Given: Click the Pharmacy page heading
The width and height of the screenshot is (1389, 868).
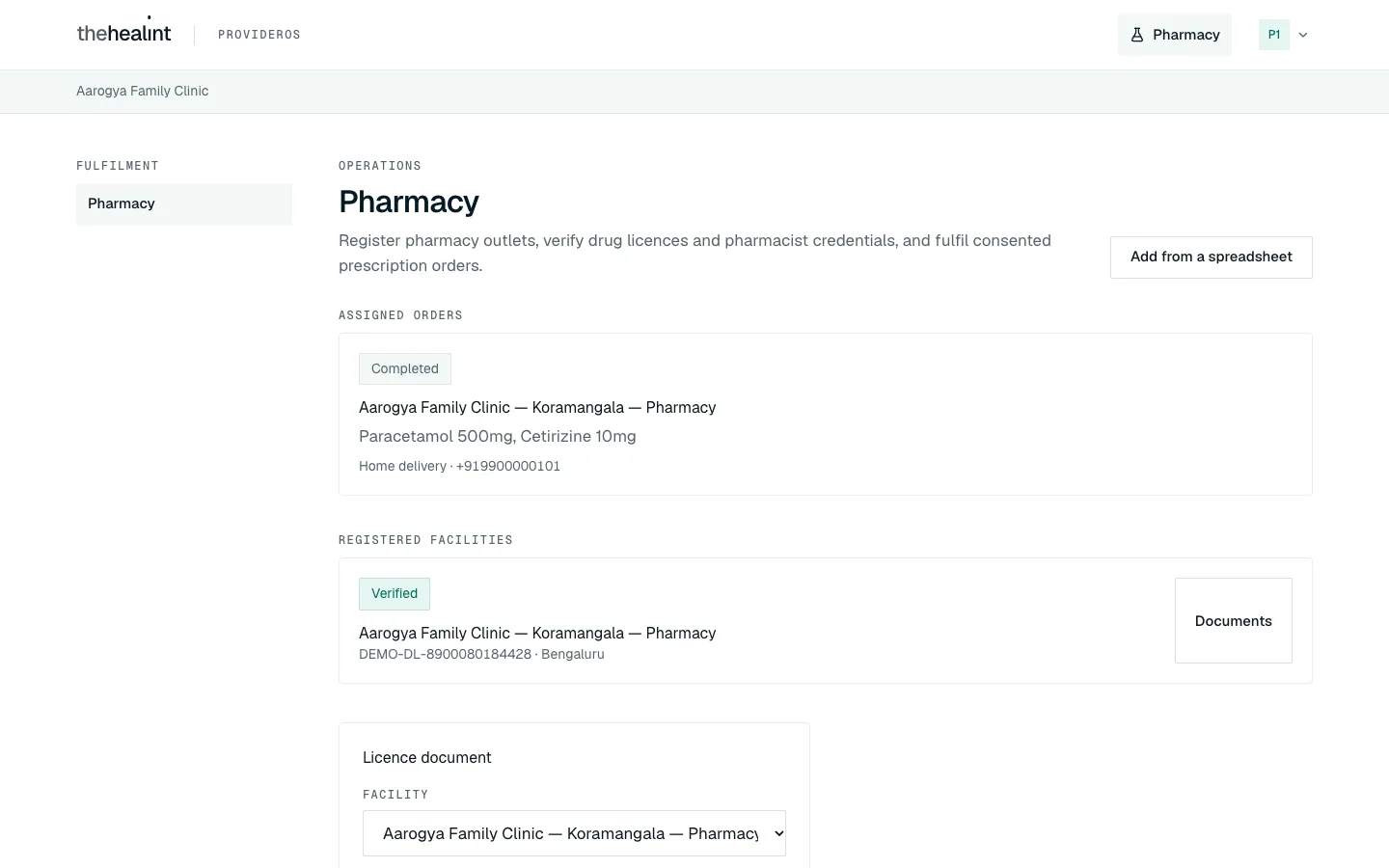Looking at the screenshot, I should coord(409,202).
